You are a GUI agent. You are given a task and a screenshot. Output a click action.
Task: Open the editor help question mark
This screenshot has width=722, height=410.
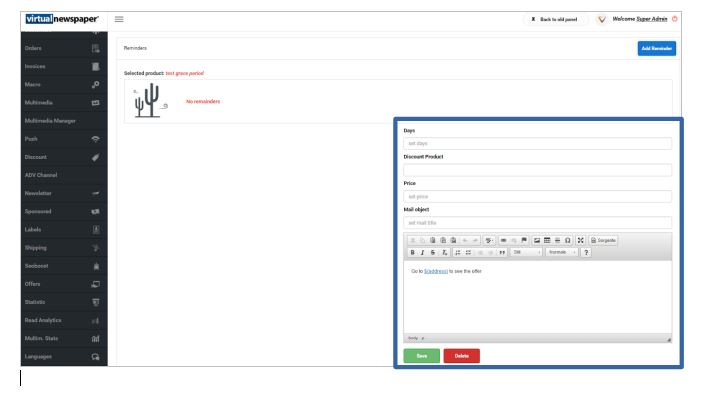click(585, 253)
